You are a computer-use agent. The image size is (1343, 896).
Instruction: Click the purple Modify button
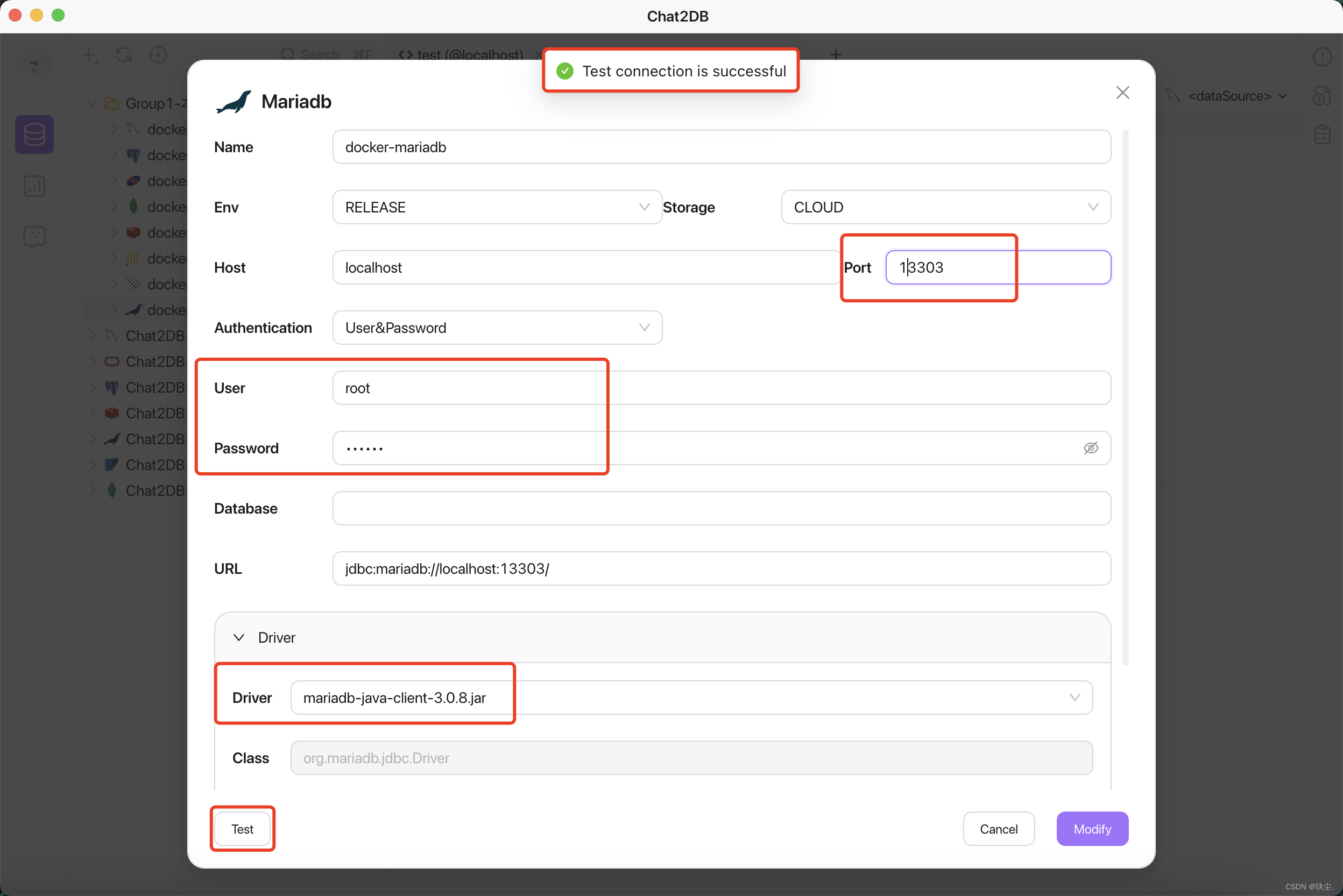point(1092,829)
